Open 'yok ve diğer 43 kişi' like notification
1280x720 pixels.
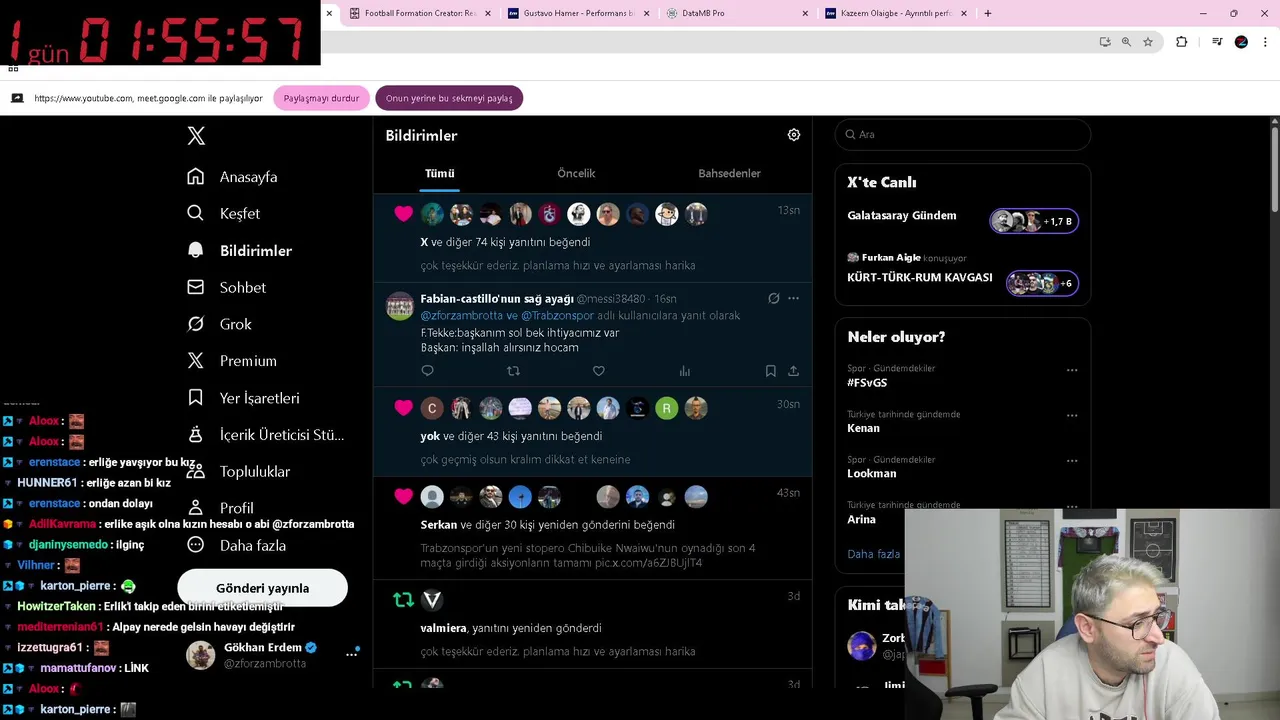(x=593, y=432)
